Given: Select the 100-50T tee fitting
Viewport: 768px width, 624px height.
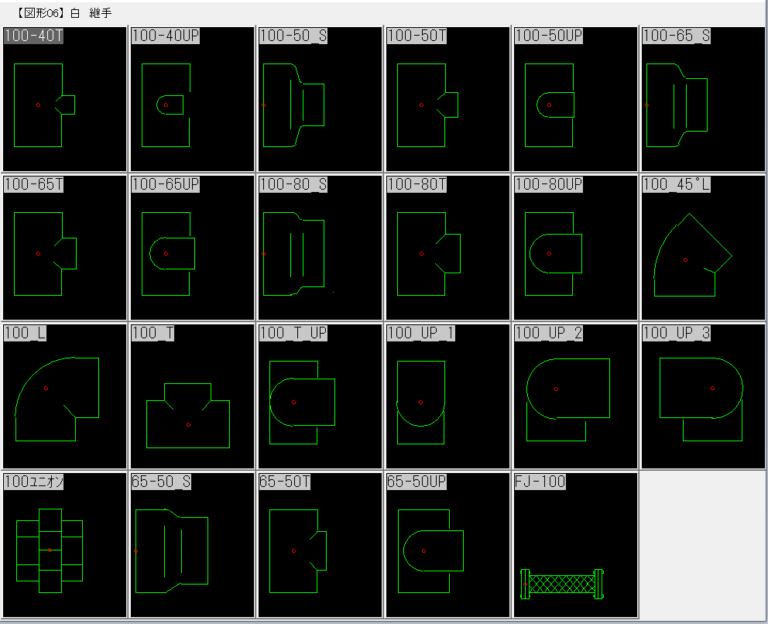Looking at the screenshot, I should click(448, 99).
